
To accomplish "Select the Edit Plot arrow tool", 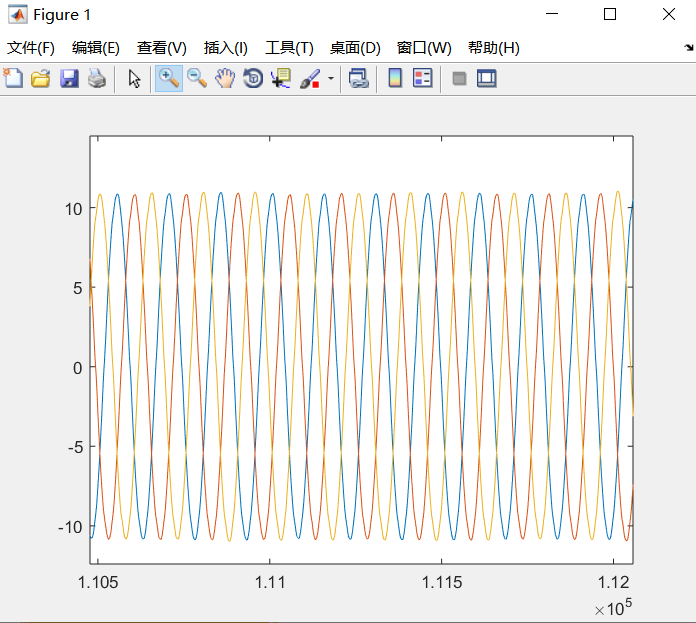I will [134, 79].
